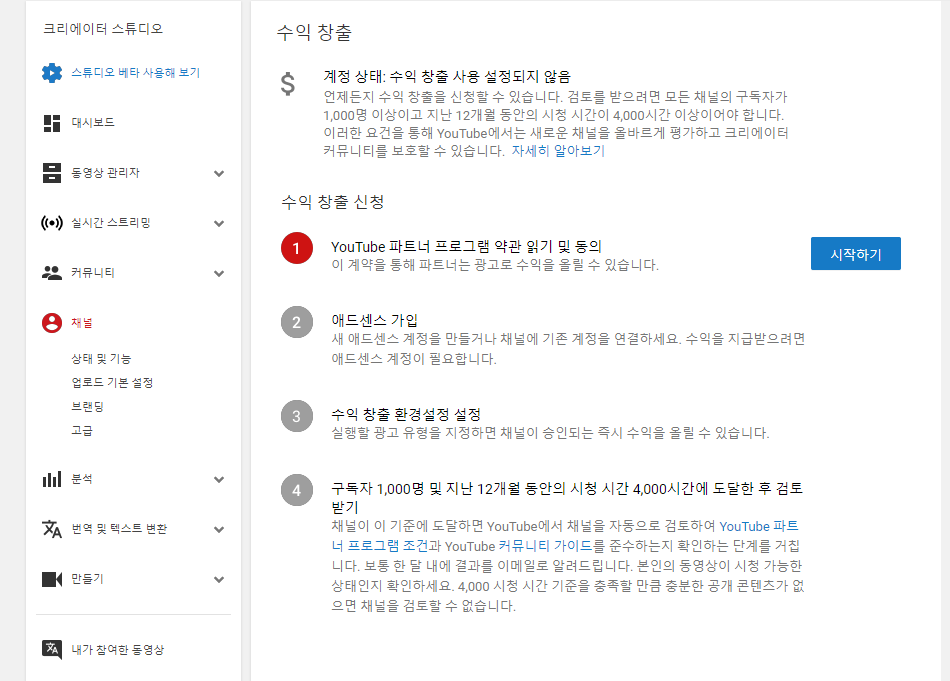Click step 3 heading 수익 창출 환경설정 설정
The height and width of the screenshot is (681, 950).
coord(406,414)
